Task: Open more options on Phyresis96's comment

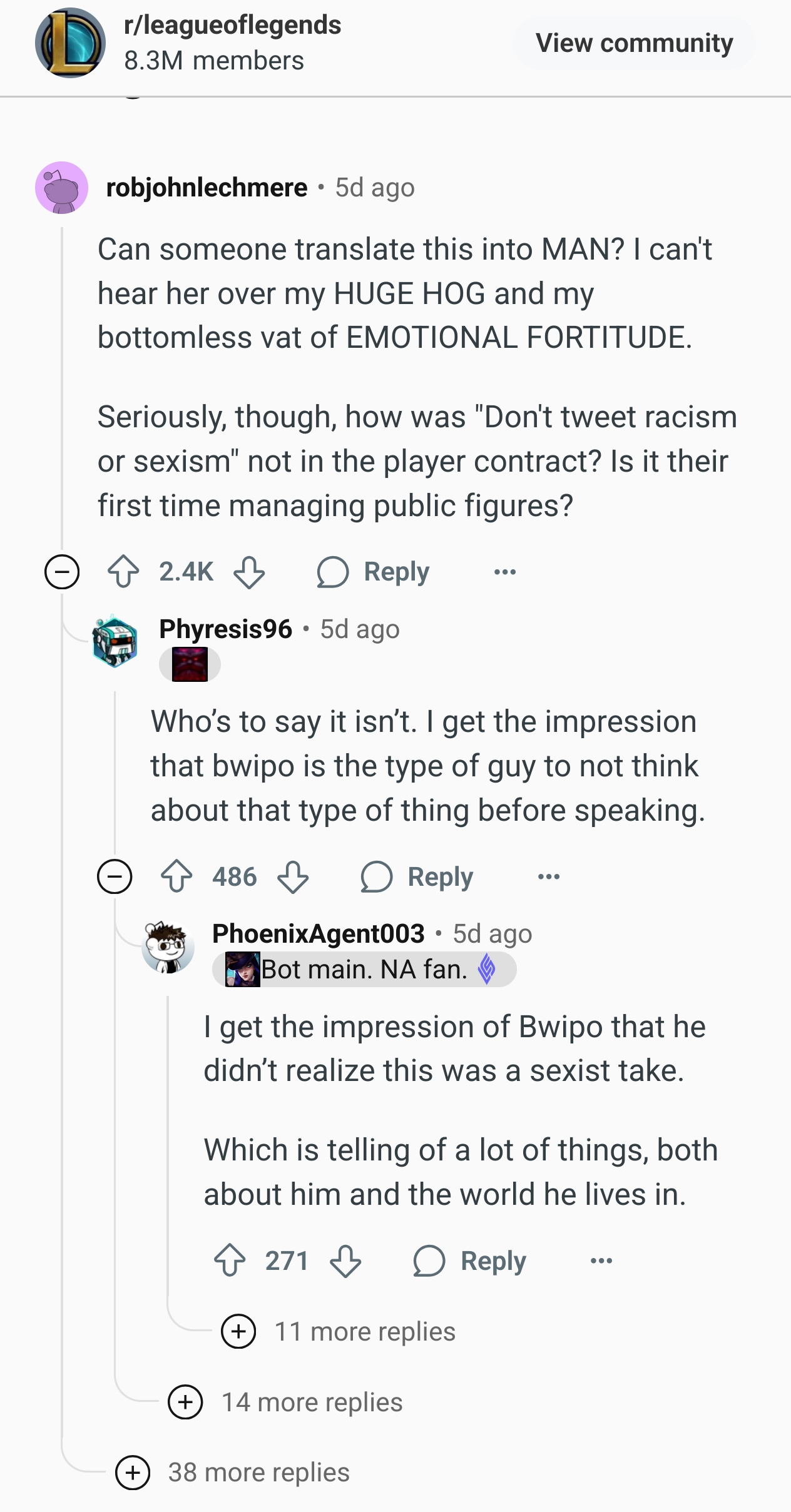Action: [549, 876]
